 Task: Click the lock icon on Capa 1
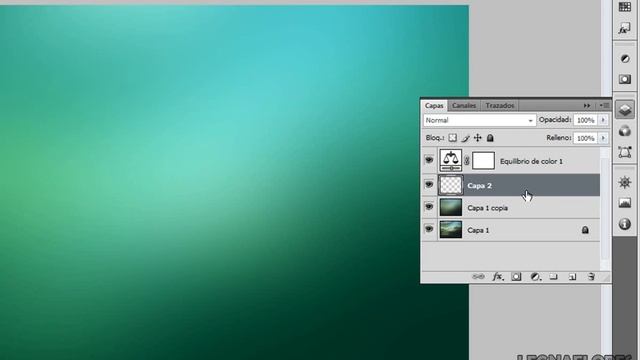585,230
